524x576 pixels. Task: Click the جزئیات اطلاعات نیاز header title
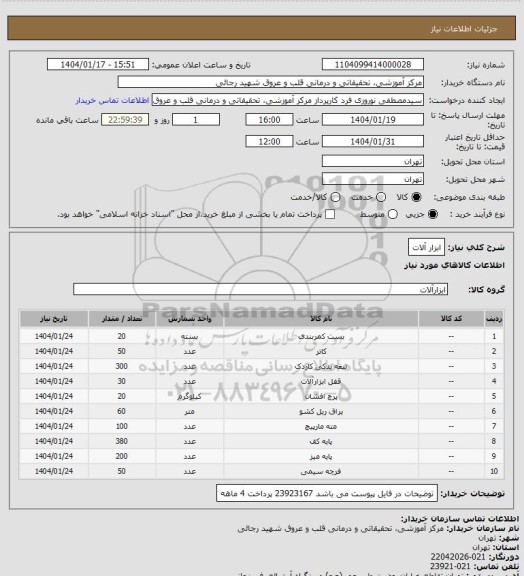464,29
